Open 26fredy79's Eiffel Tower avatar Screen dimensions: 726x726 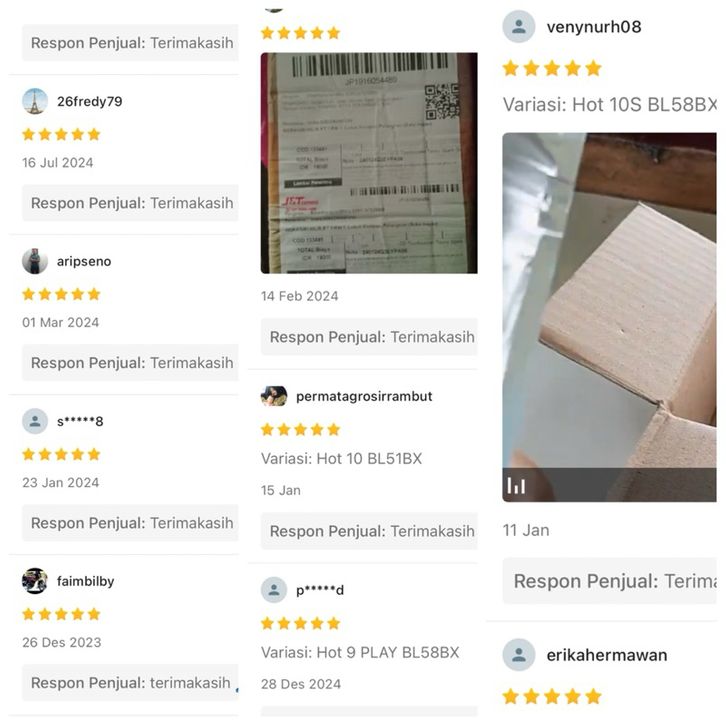coord(35,101)
